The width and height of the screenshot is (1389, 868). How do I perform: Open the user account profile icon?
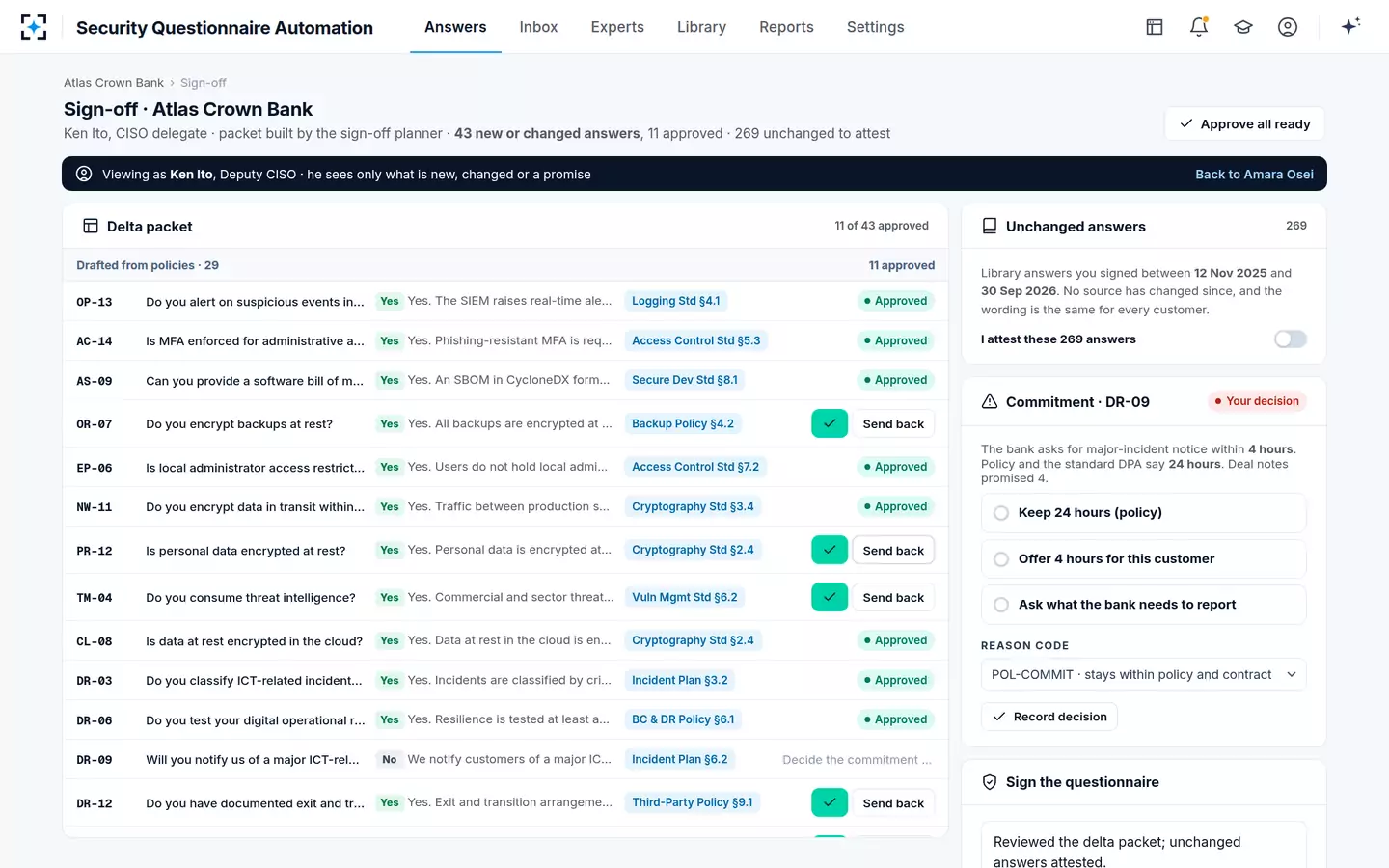click(x=1288, y=27)
